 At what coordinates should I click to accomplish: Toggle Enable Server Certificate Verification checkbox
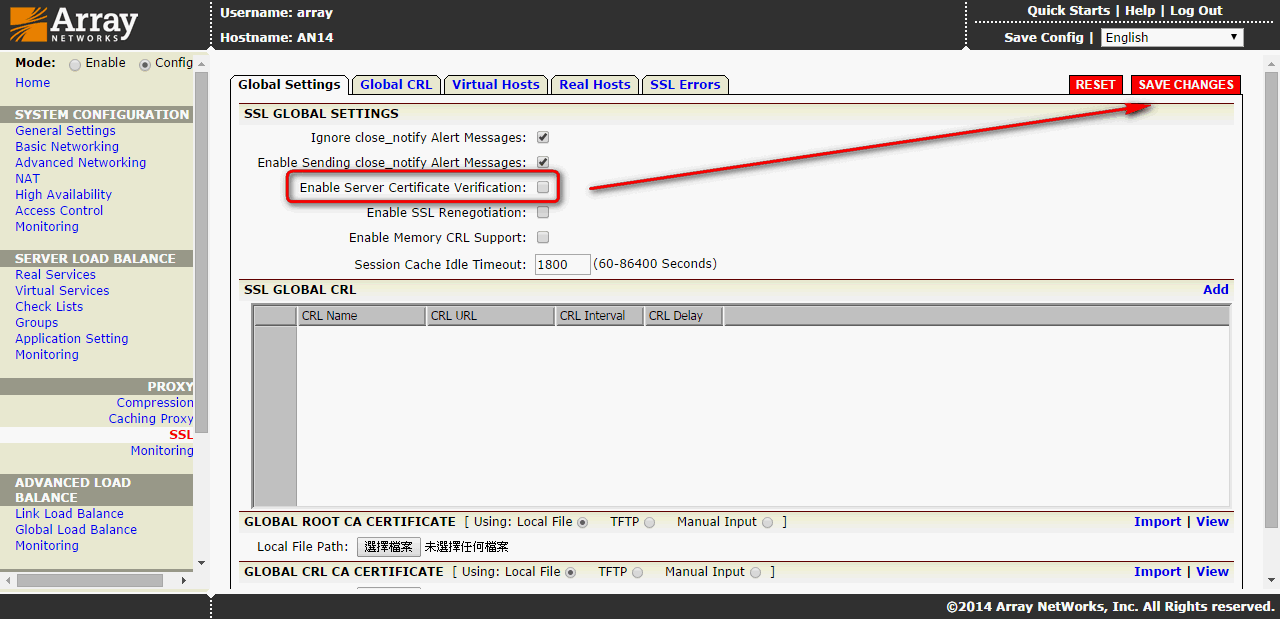coord(543,187)
